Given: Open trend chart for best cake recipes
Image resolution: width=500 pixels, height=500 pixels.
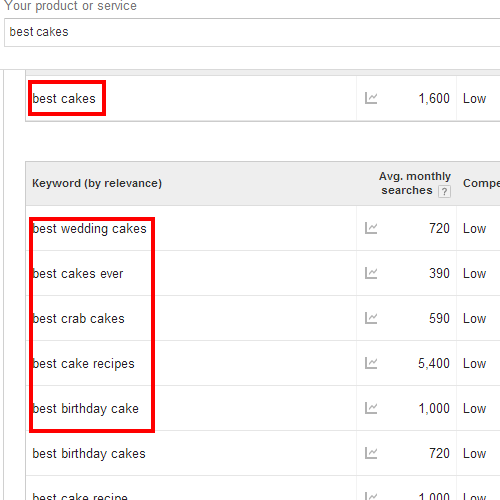Looking at the screenshot, I should tap(371, 363).
